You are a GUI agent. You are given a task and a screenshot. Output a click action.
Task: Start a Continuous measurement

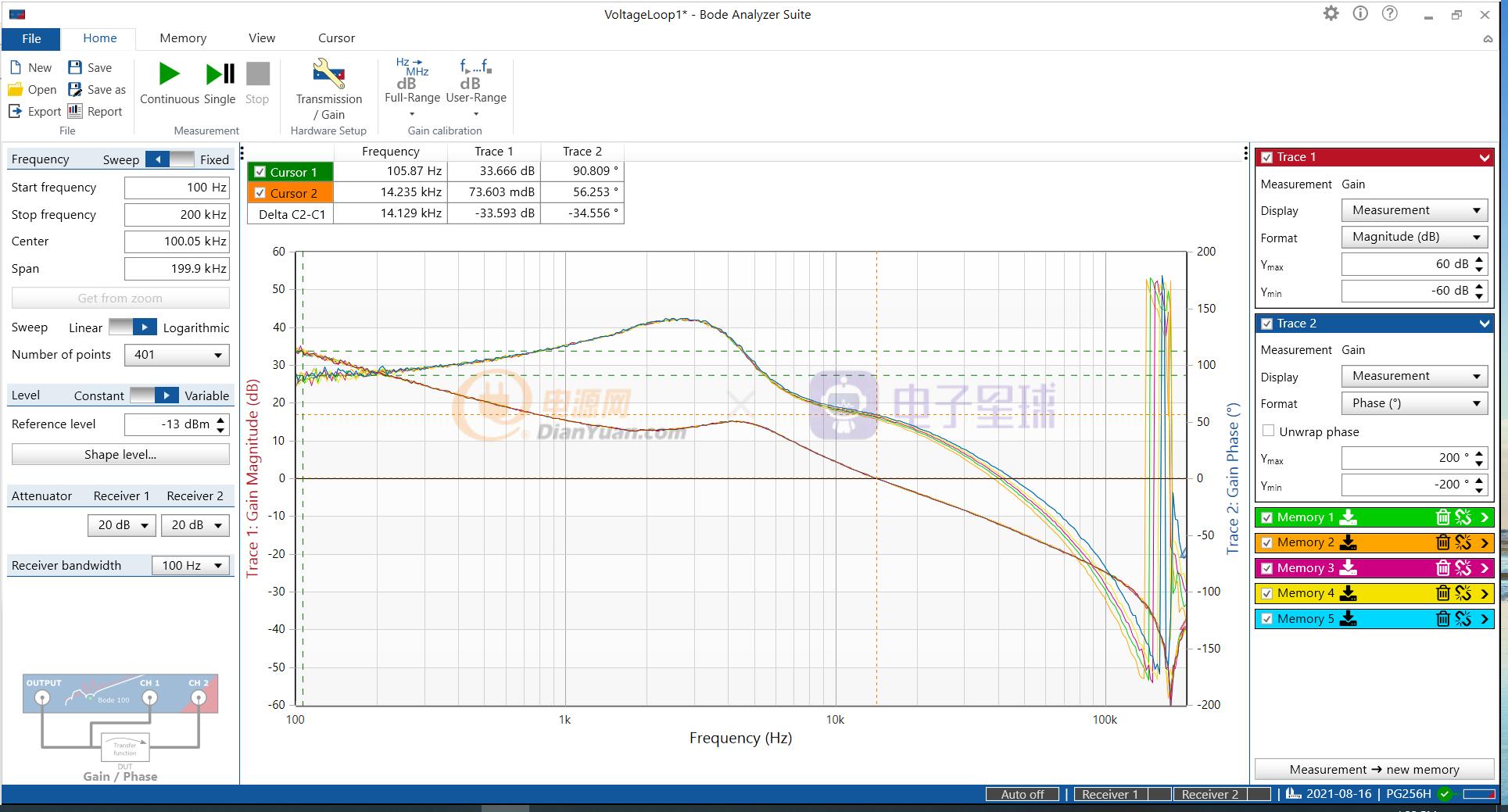tap(169, 82)
